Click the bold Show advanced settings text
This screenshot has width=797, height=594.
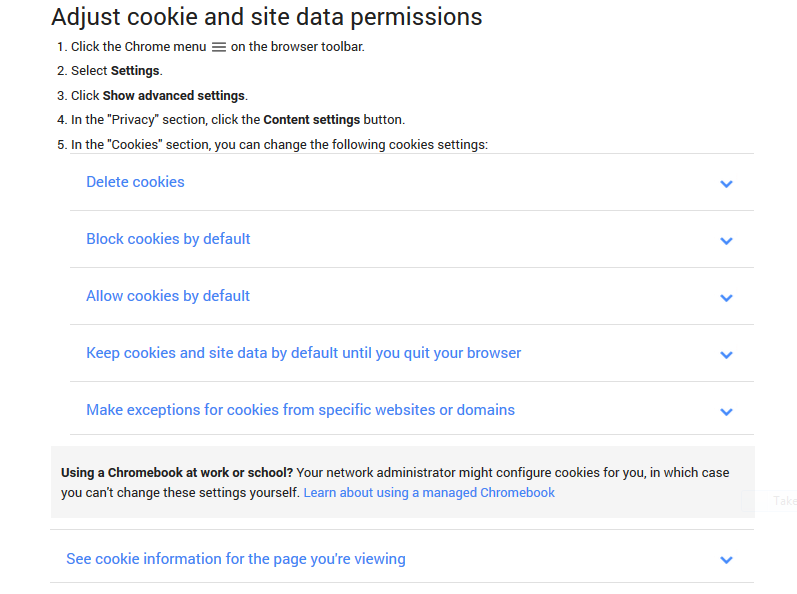pyautogui.click(x=174, y=96)
